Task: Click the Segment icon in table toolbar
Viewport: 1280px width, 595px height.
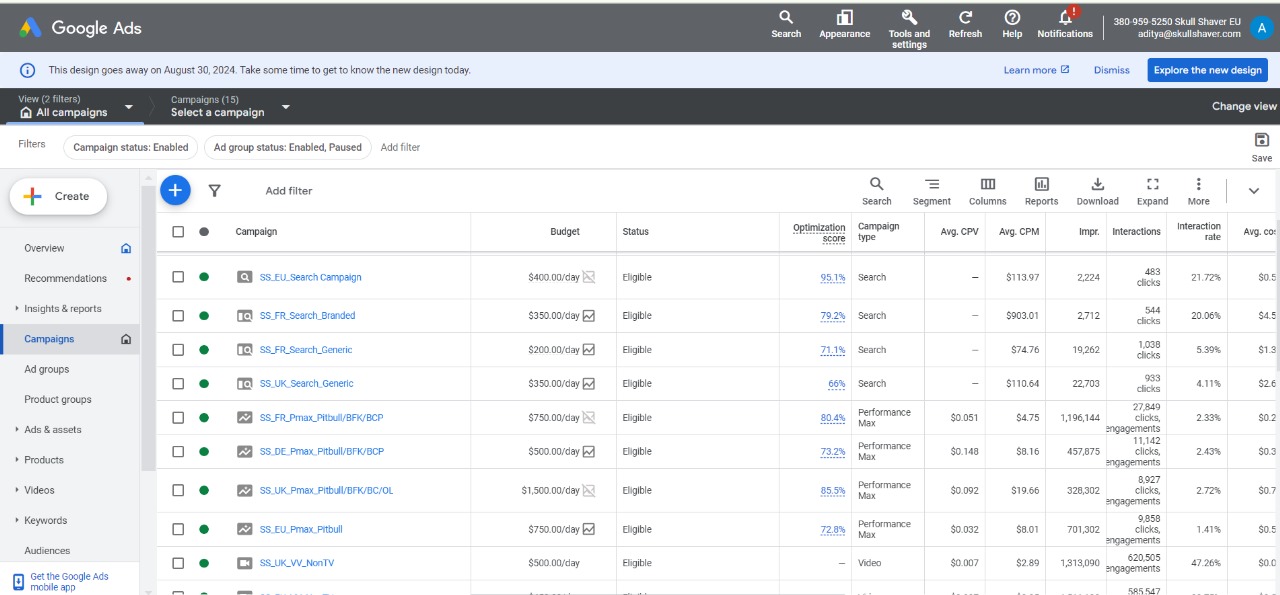Action: 932,185
